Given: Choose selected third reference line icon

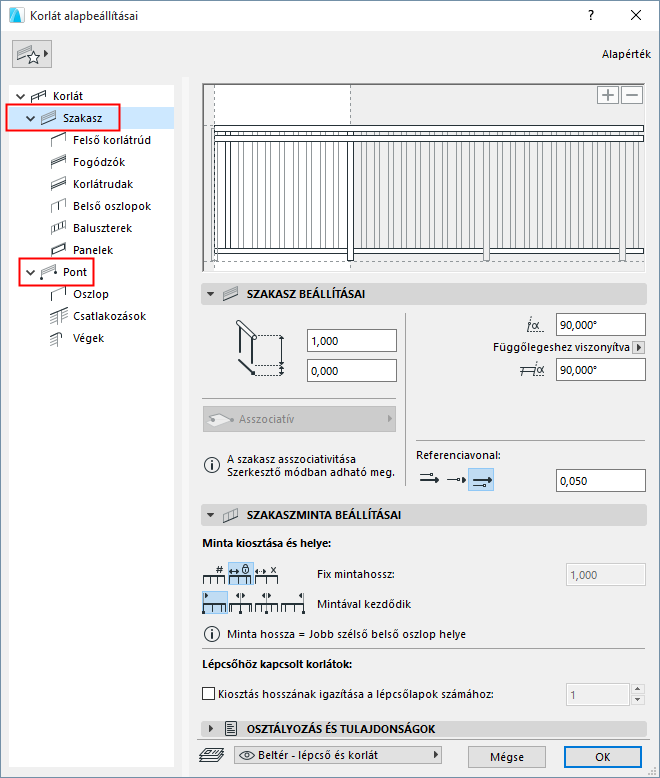Looking at the screenshot, I should (x=481, y=480).
